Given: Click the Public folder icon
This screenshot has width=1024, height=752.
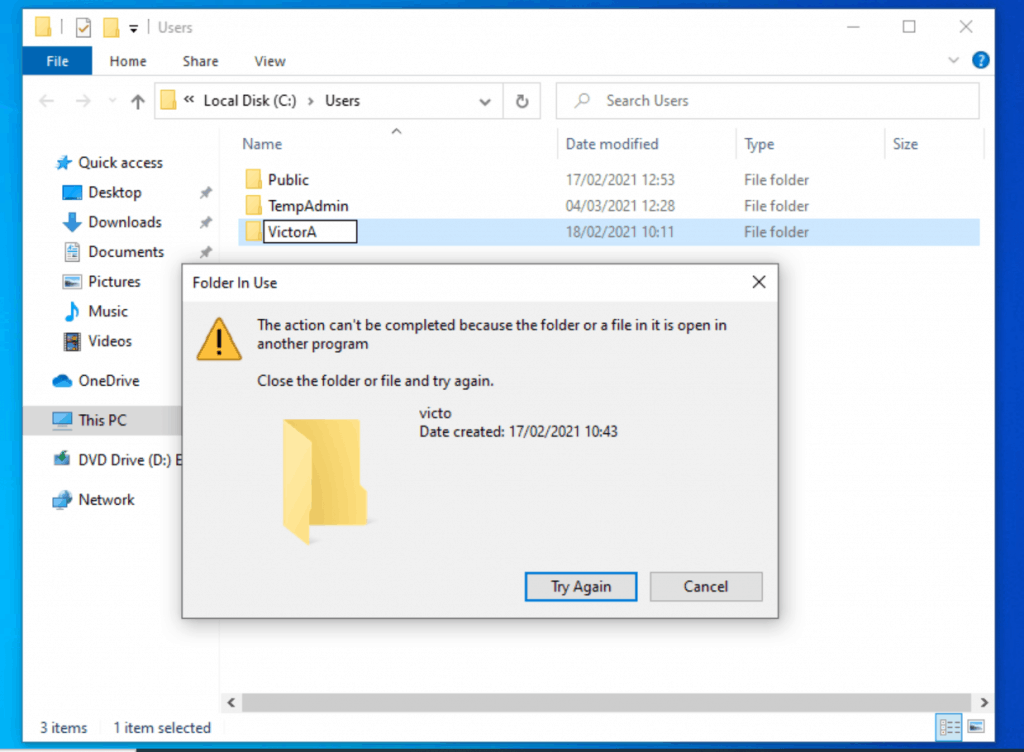Looking at the screenshot, I should tap(253, 179).
